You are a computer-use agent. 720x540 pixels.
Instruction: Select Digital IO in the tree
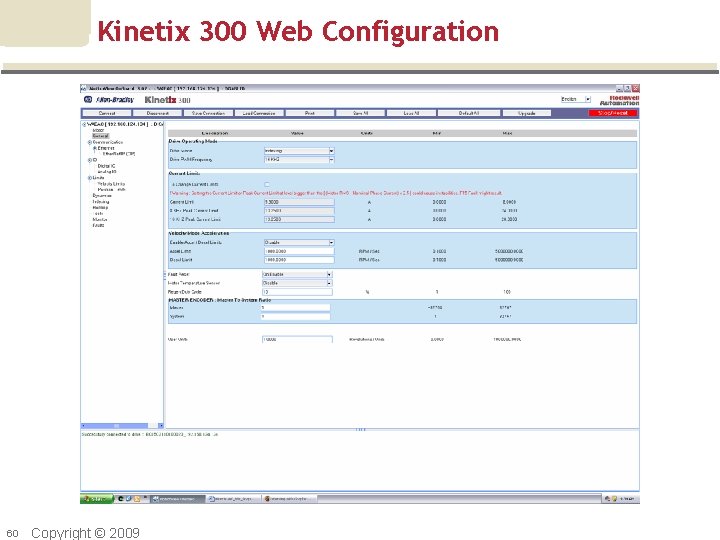(107, 166)
